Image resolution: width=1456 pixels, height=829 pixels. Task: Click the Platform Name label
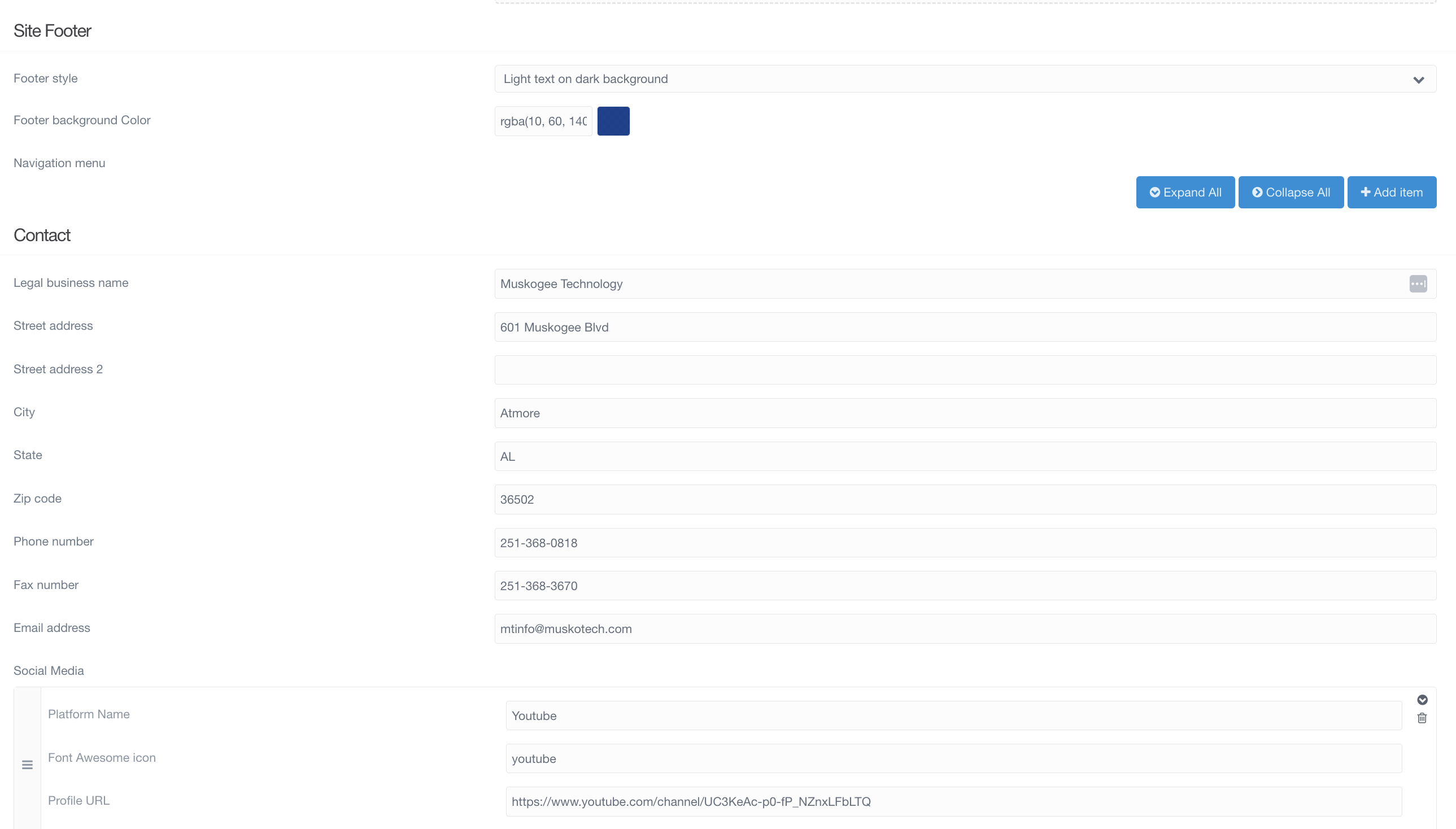click(89, 714)
